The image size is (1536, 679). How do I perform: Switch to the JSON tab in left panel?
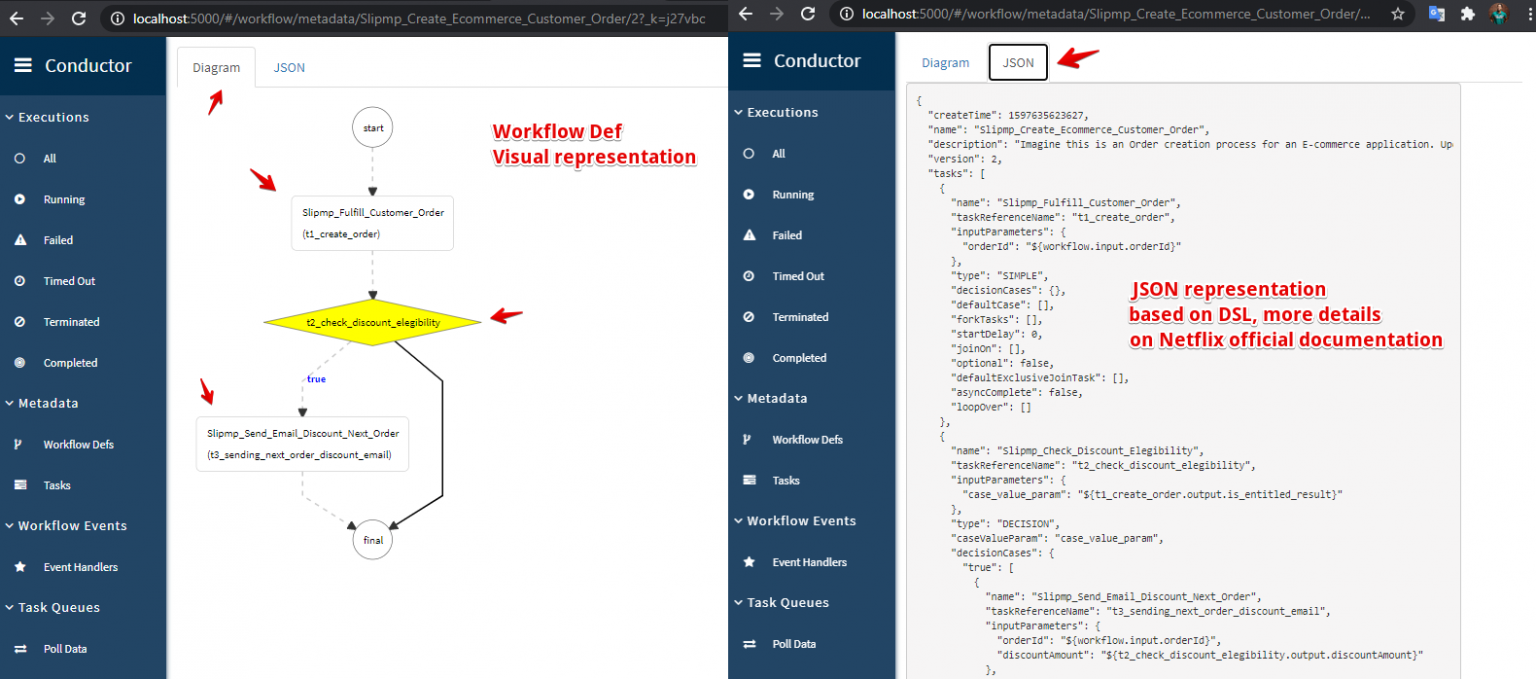pyautogui.click(x=289, y=68)
